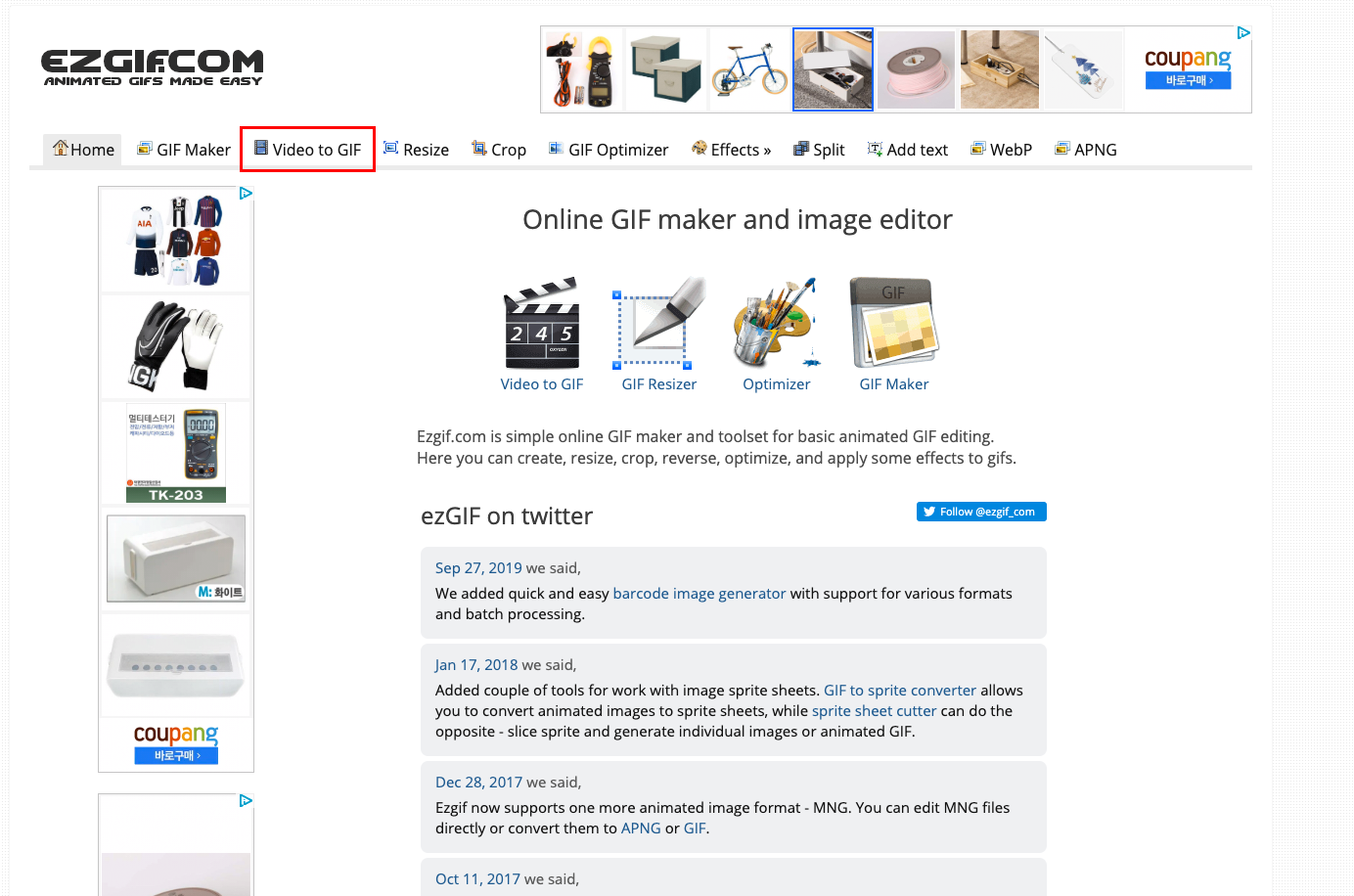Click the second sidebar ad AdChoices icon
Image resolution: width=1354 pixels, height=896 pixels.
click(x=246, y=801)
